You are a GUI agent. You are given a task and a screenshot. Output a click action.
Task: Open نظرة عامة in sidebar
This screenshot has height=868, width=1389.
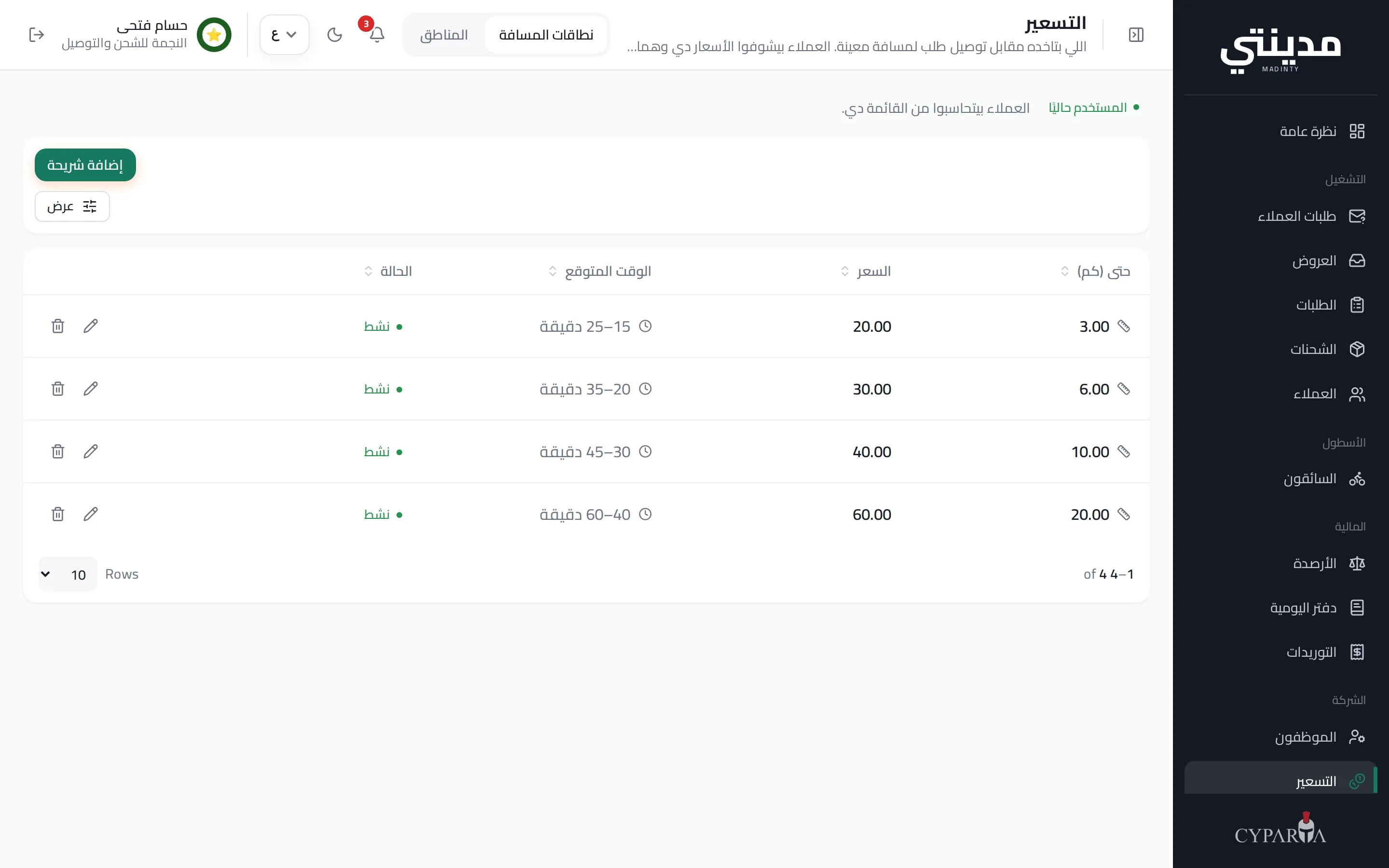click(x=1280, y=132)
